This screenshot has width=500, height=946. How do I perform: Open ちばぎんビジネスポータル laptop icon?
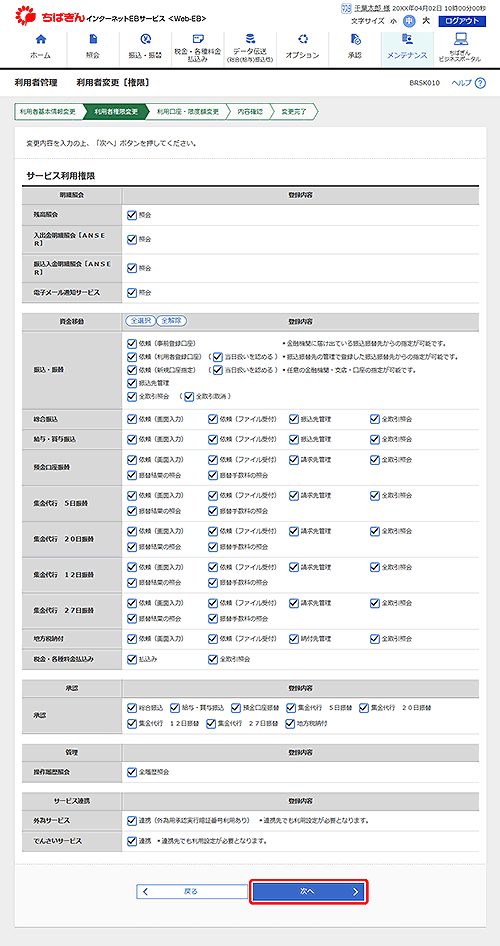point(461,39)
